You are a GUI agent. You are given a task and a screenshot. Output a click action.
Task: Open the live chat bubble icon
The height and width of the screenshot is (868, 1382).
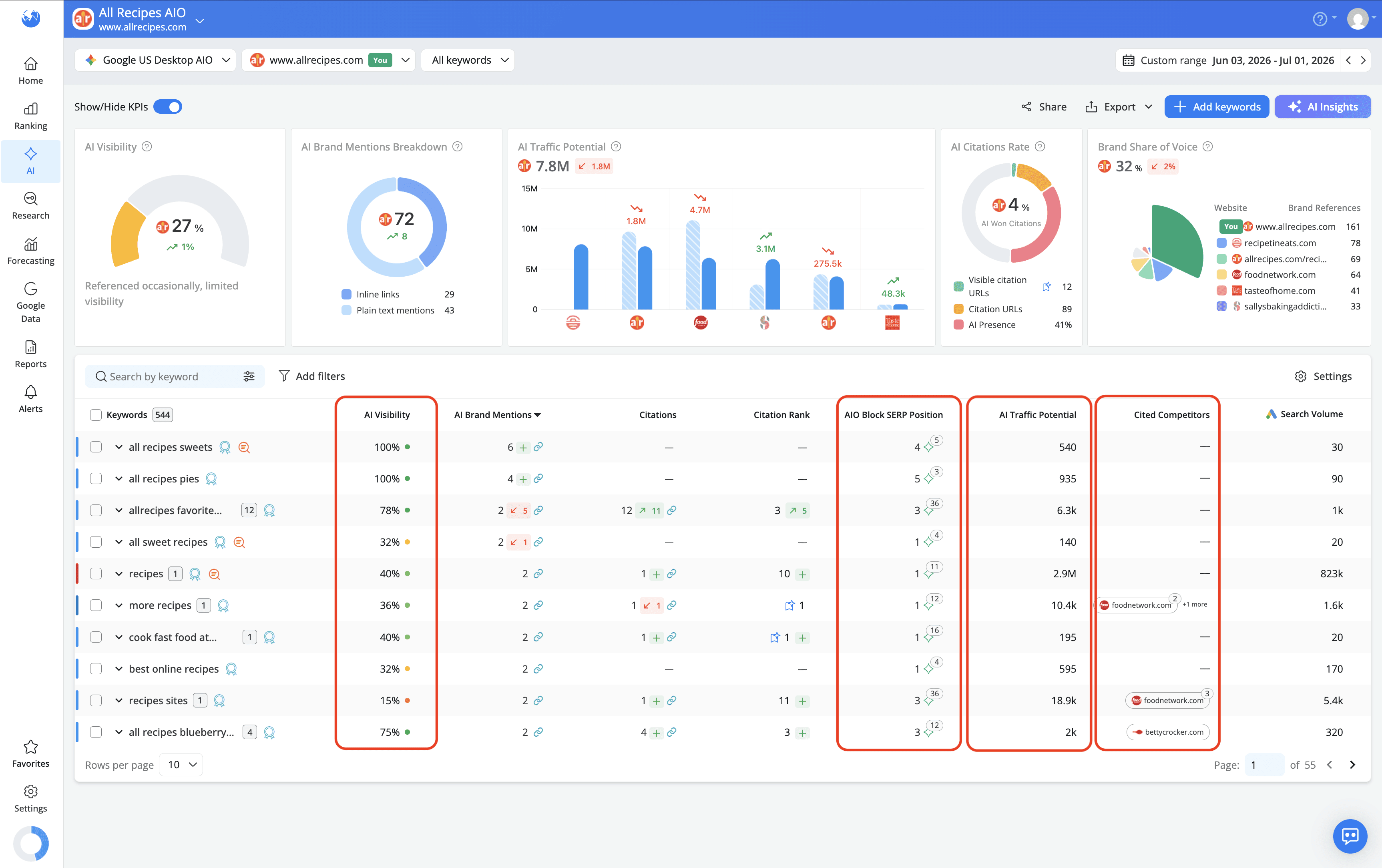(1350, 836)
